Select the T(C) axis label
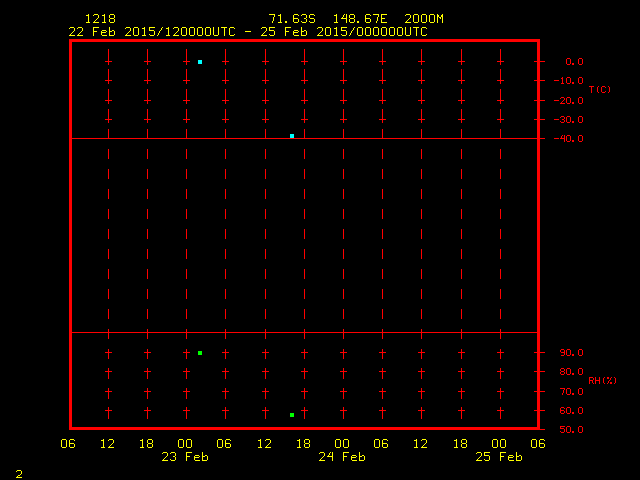Image resolution: width=640 pixels, height=480 pixels. pos(599,90)
